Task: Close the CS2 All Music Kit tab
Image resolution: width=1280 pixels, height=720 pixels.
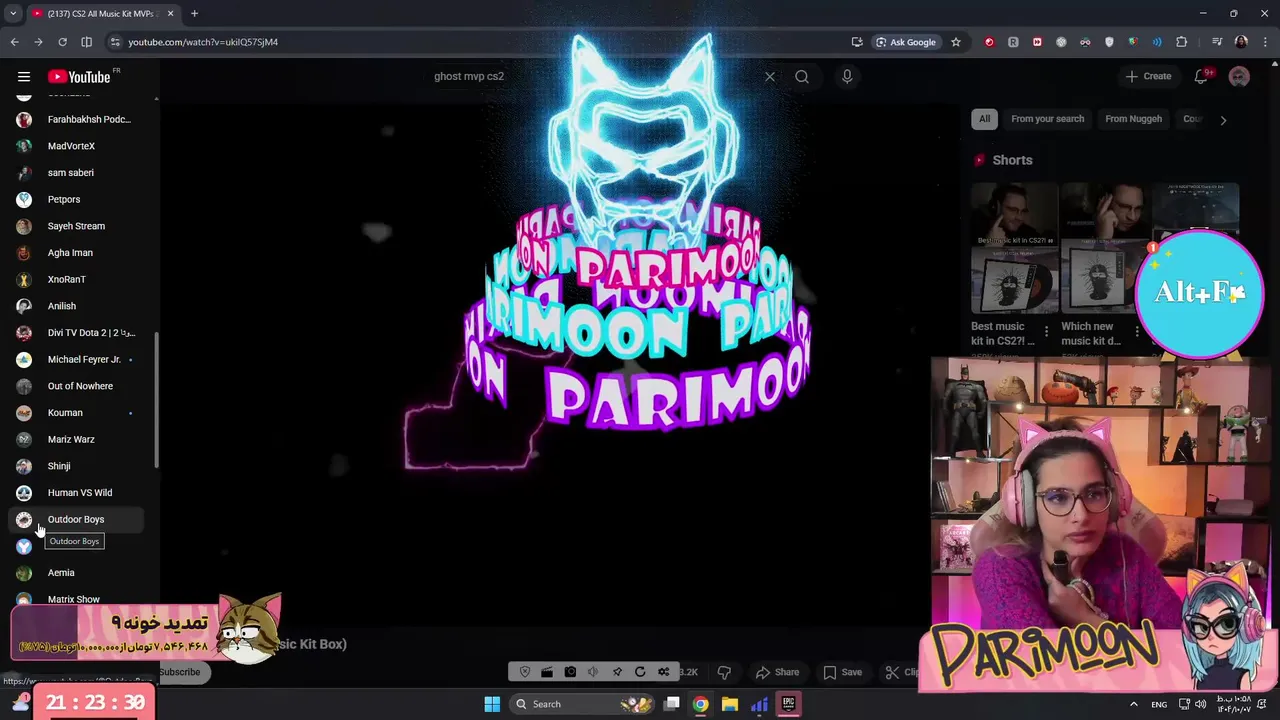Action: (x=170, y=13)
